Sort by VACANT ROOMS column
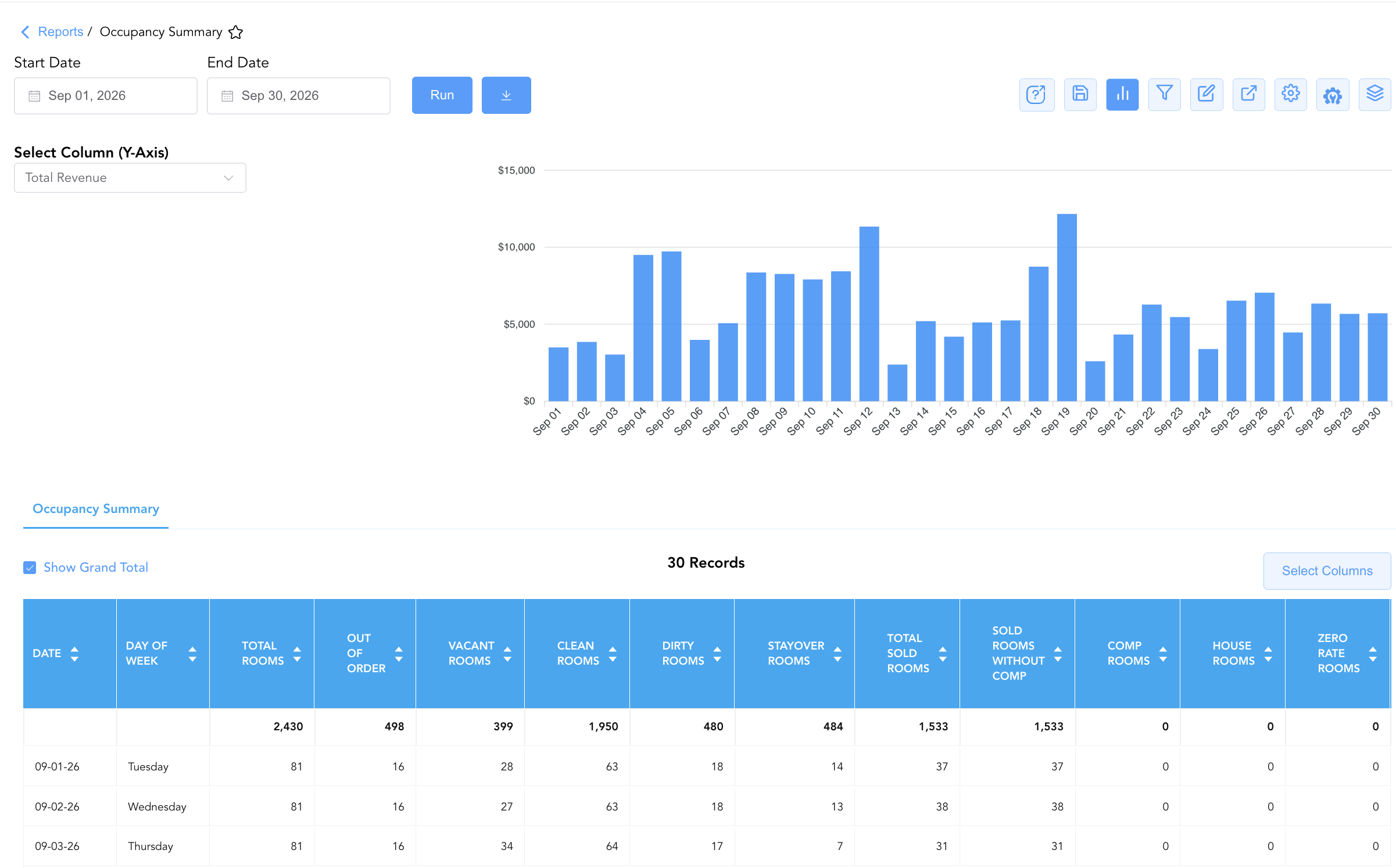1396x868 pixels. tap(507, 654)
